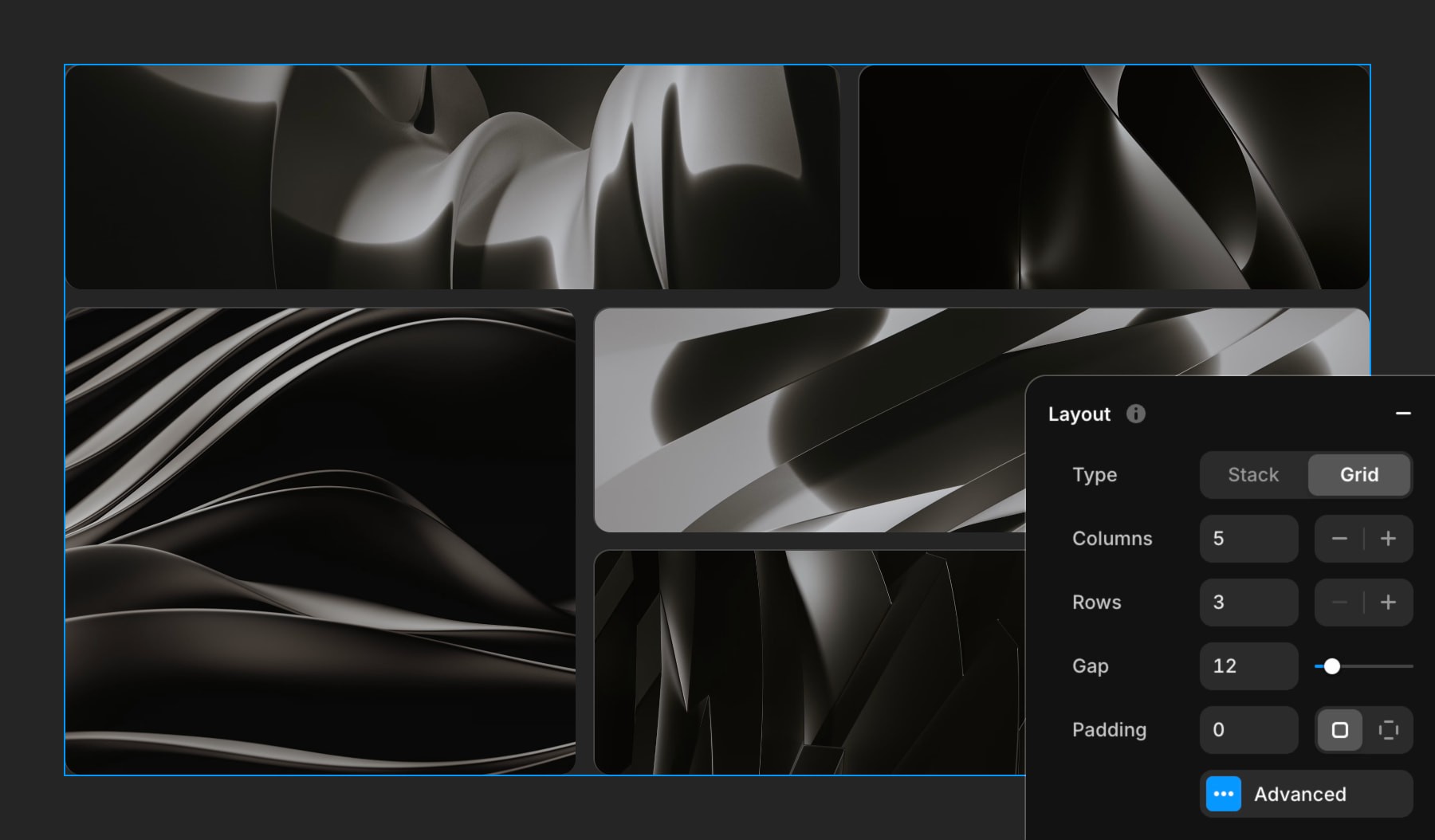
Task: Switch layout type to Stack
Action: click(x=1253, y=475)
